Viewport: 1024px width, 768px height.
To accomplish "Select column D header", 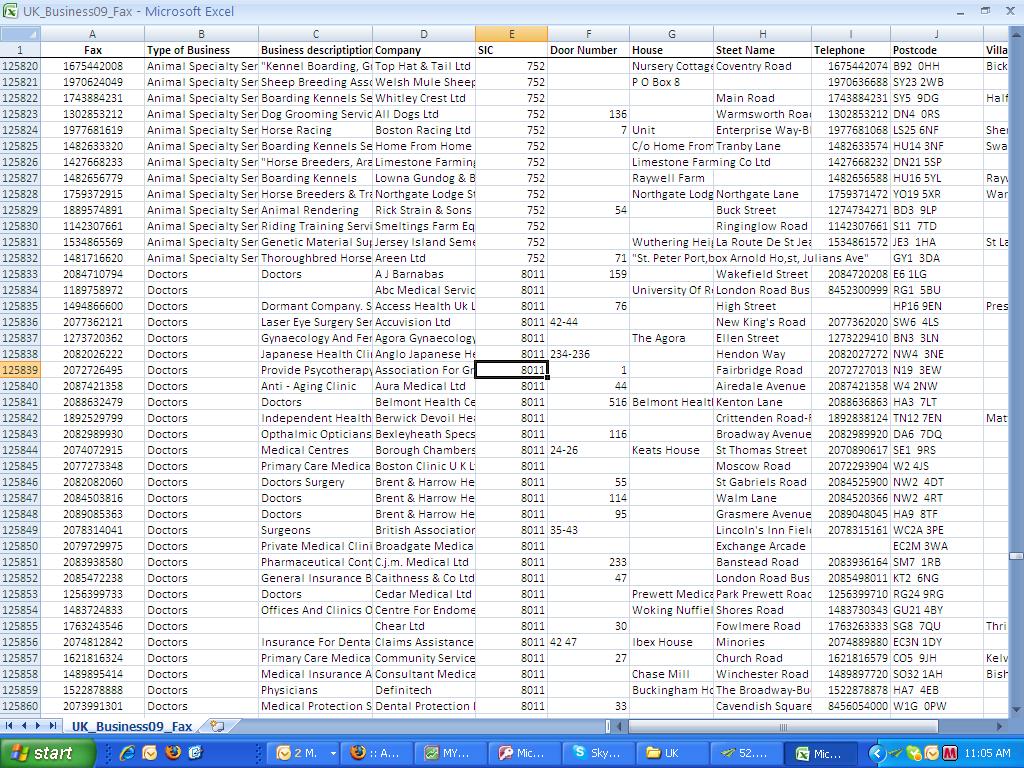I will pyautogui.click(x=424, y=33).
